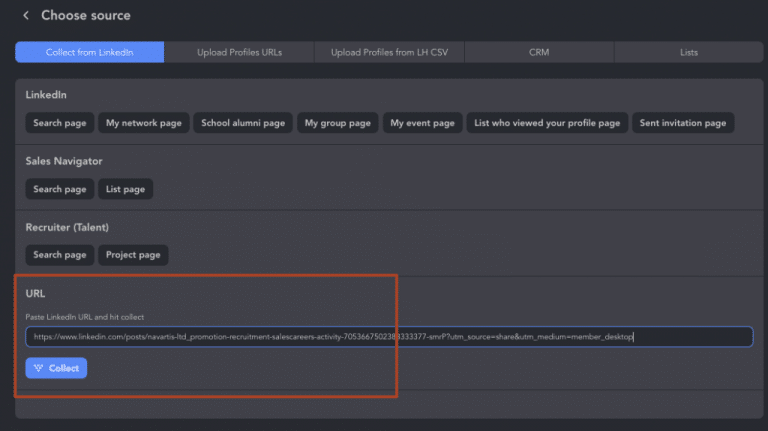Select List who viewed your profile page
The height and width of the screenshot is (431, 768).
point(547,123)
